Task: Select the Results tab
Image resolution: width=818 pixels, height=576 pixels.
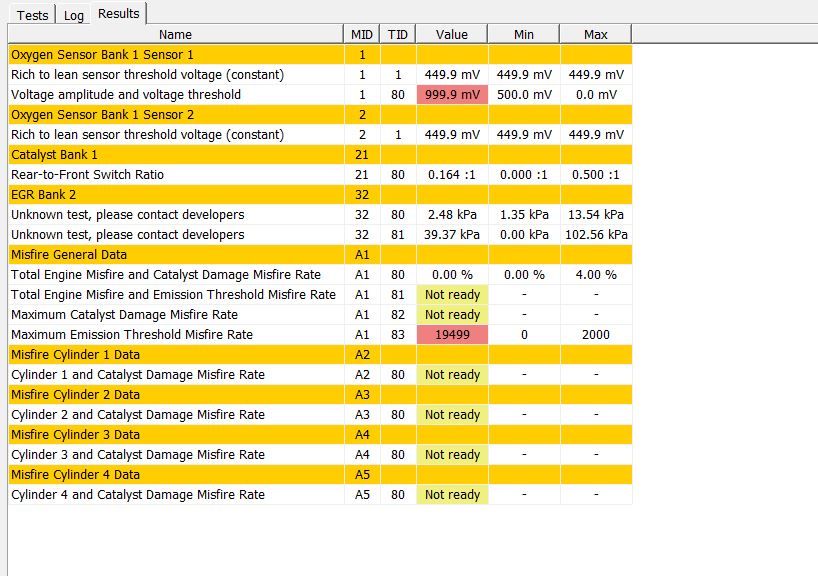Action: click(x=118, y=13)
